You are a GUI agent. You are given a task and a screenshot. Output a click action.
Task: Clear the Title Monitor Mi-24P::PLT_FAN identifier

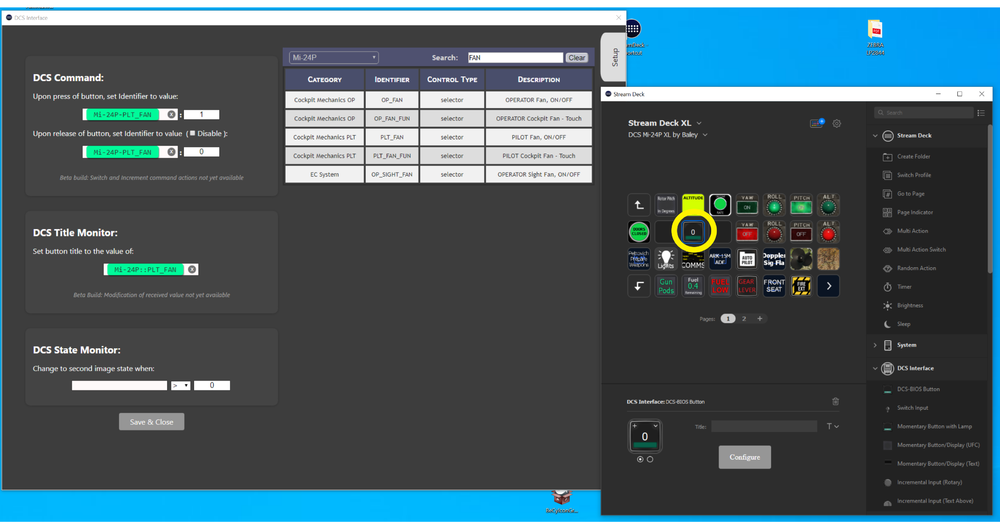pyautogui.click(x=191, y=270)
